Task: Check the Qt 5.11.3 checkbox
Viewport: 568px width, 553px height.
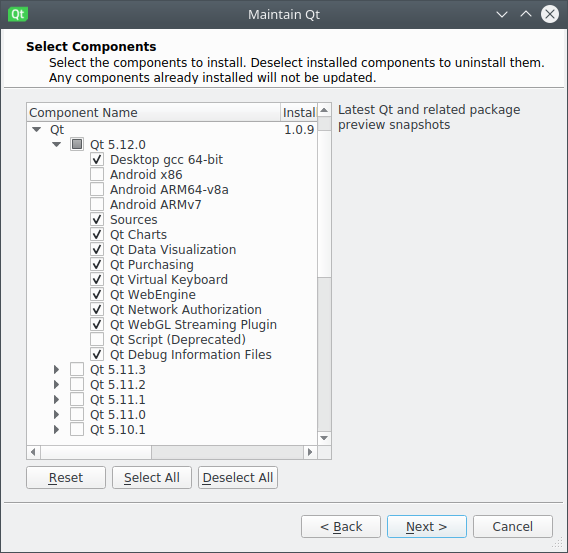Action: pos(77,369)
